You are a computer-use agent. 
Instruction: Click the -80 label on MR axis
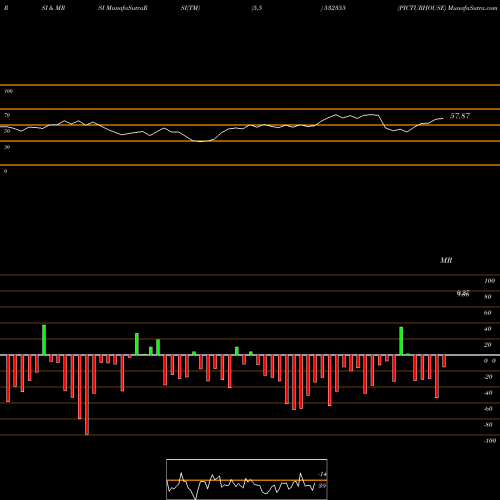[x=488, y=425]
